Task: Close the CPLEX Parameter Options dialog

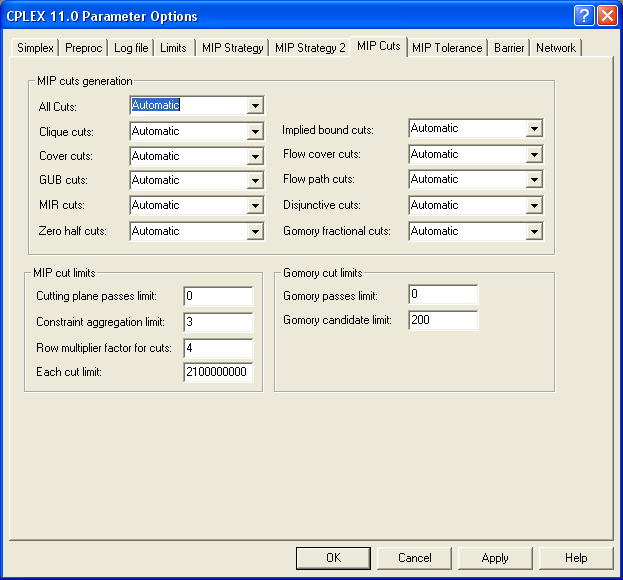Action: pyautogui.click(x=608, y=16)
